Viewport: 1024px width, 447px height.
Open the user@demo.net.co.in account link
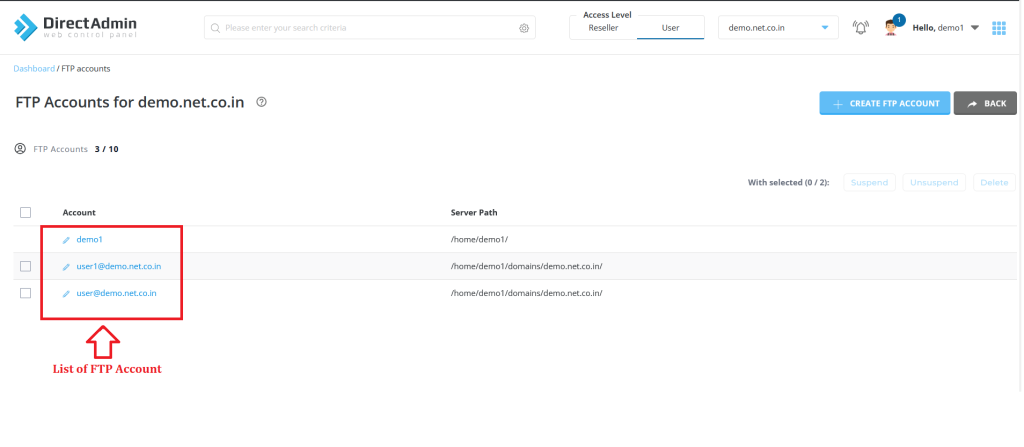click(116, 293)
